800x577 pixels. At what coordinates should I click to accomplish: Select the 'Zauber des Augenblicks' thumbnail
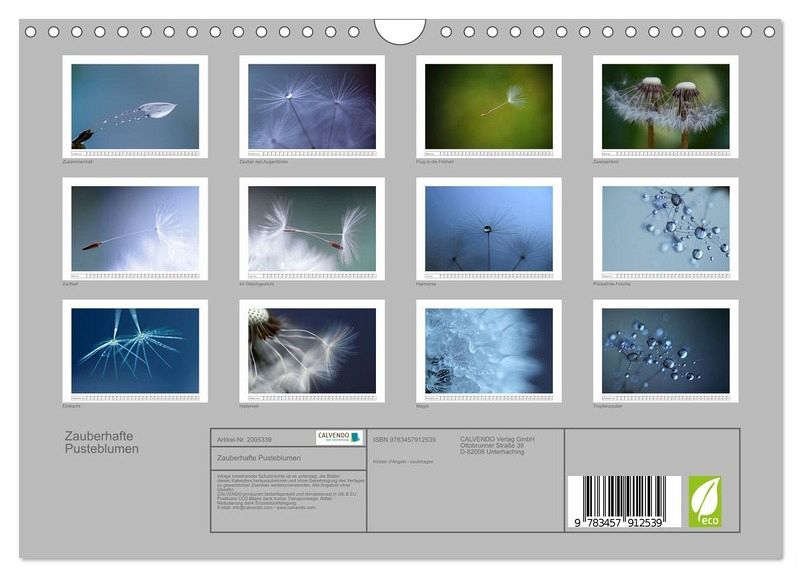click(312, 106)
